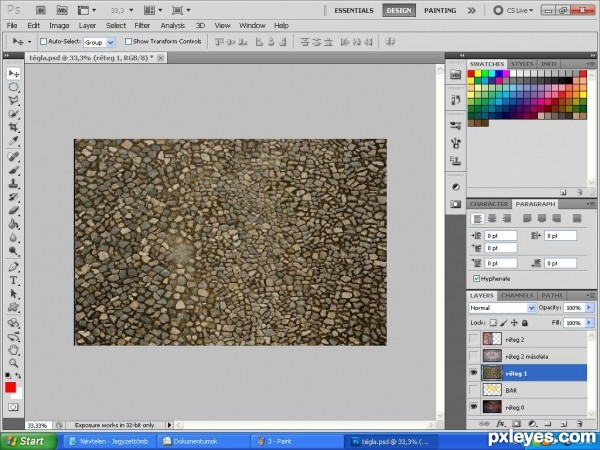Switch to the Styles tab
The height and width of the screenshot is (450, 600).
(x=522, y=64)
